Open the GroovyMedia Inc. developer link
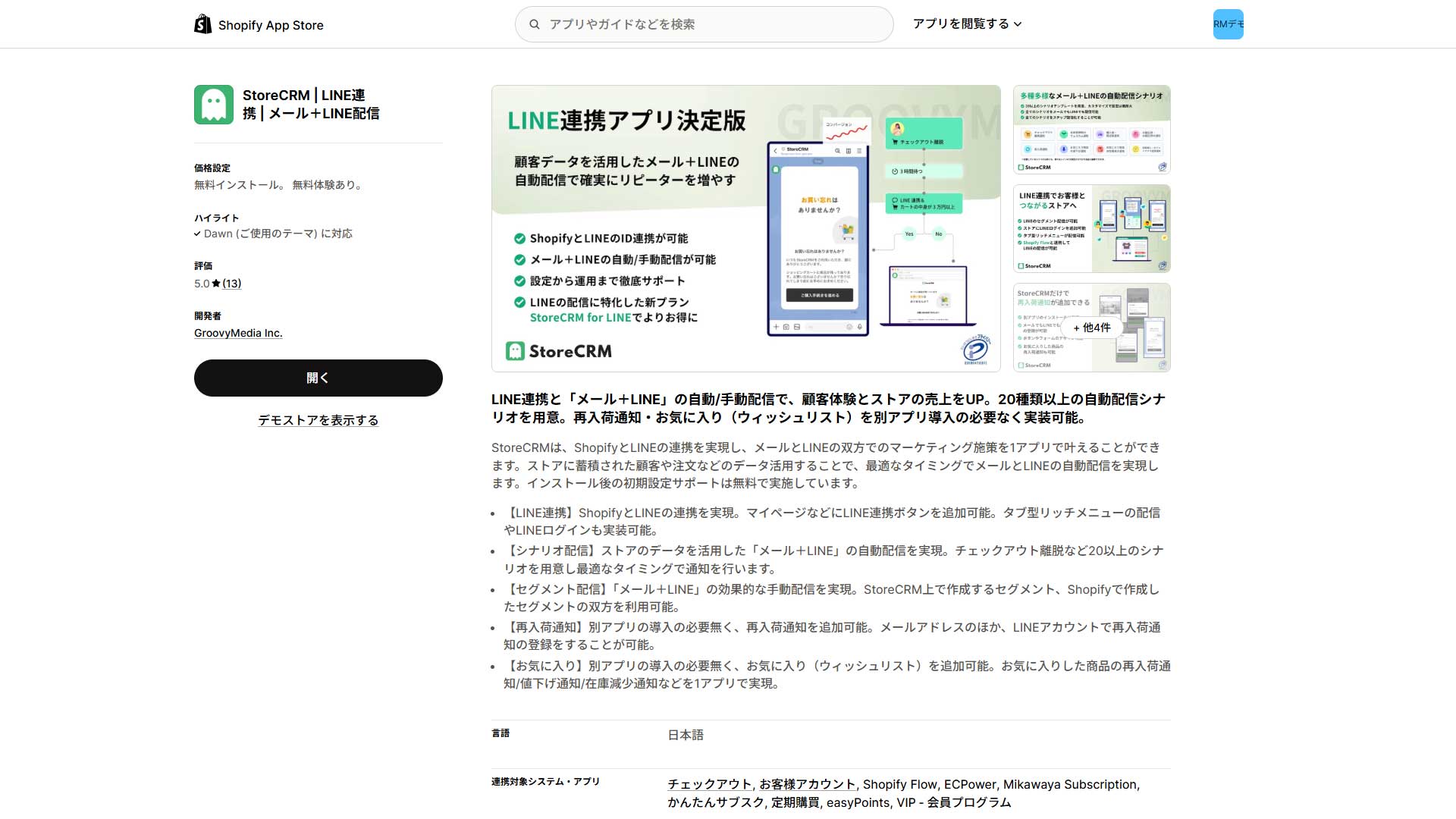The width and height of the screenshot is (1456, 819). [x=238, y=333]
